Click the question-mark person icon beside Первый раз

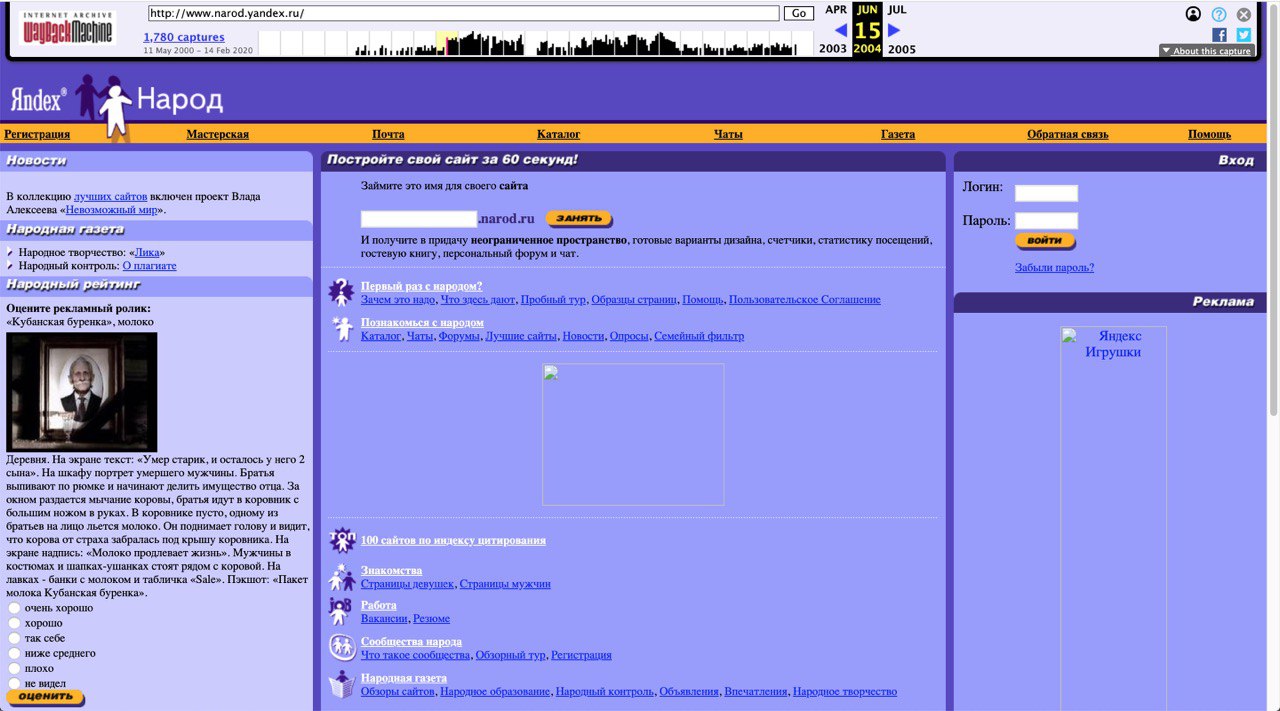click(341, 292)
